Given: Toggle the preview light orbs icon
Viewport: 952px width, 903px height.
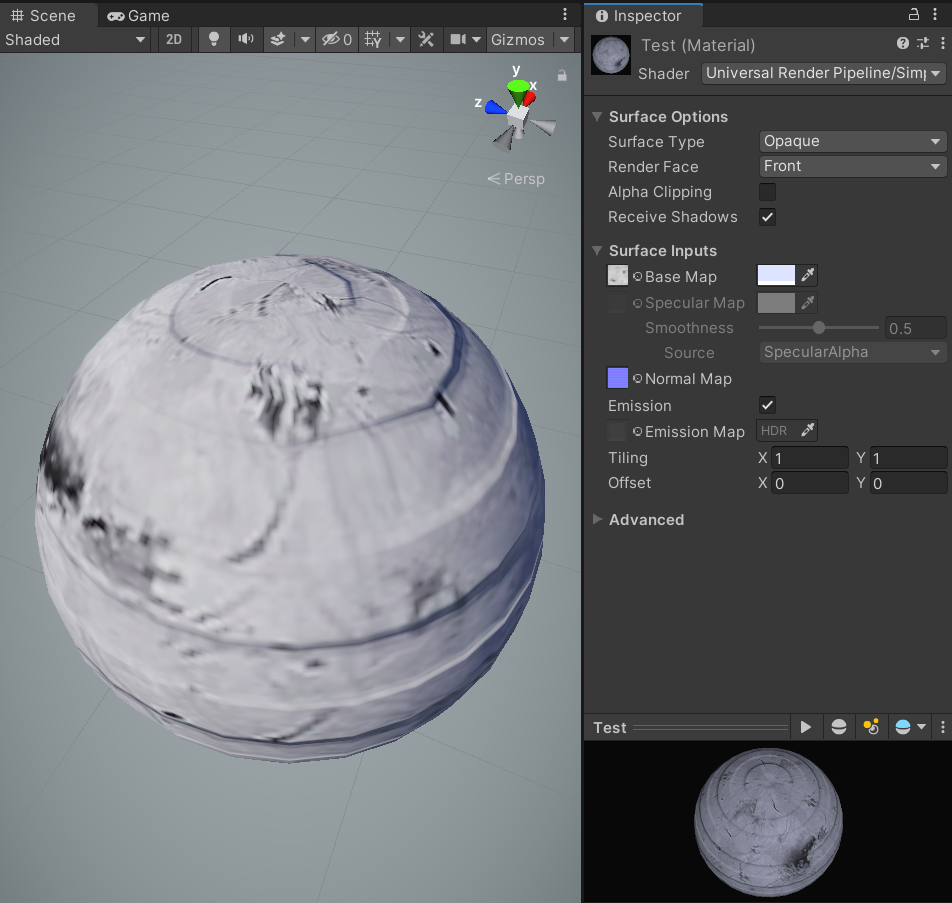Looking at the screenshot, I should click(x=870, y=727).
